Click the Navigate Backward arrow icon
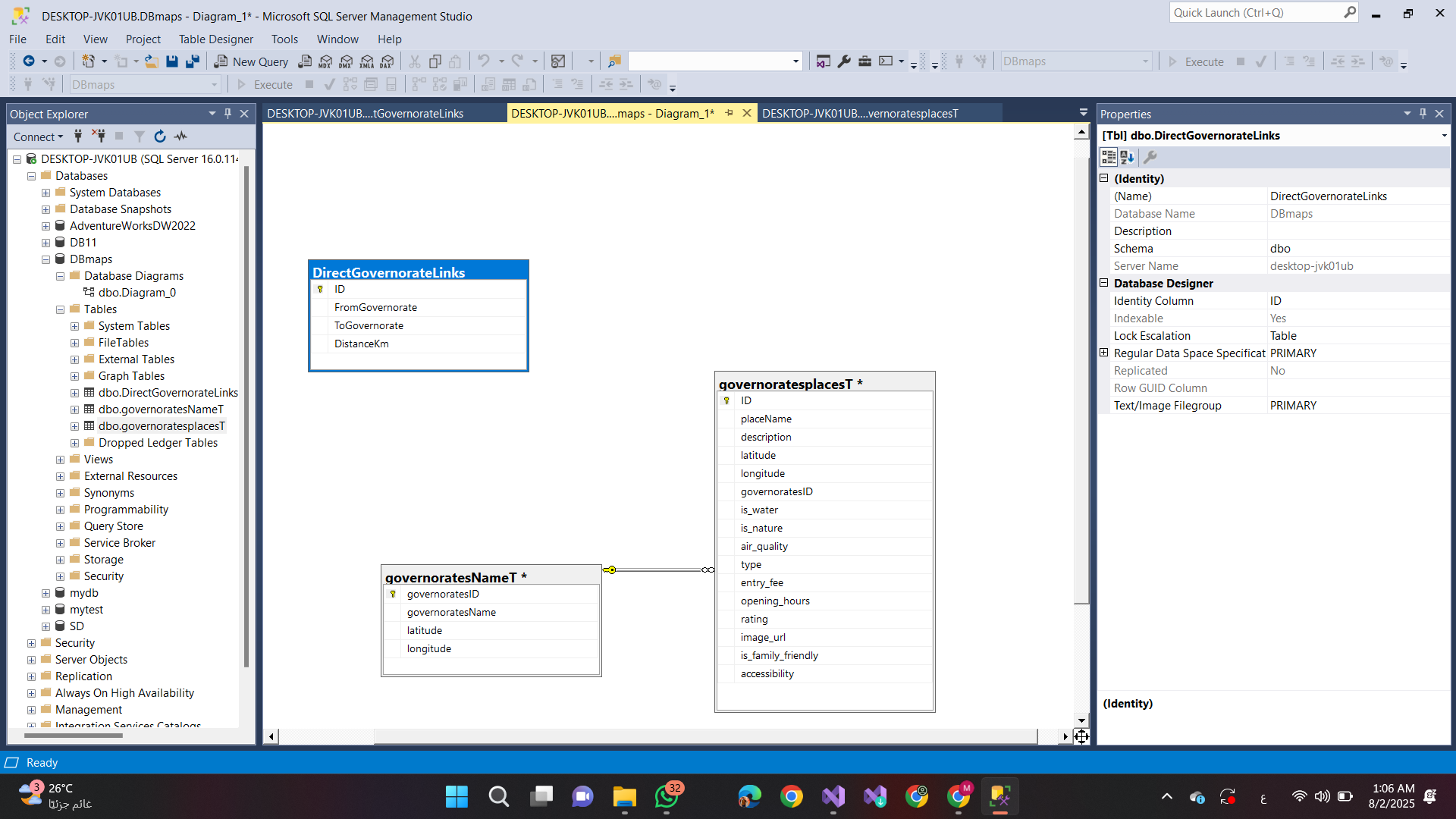The width and height of the screenshot is (1456, 819). pyautogui.click(x=29, y=61)
